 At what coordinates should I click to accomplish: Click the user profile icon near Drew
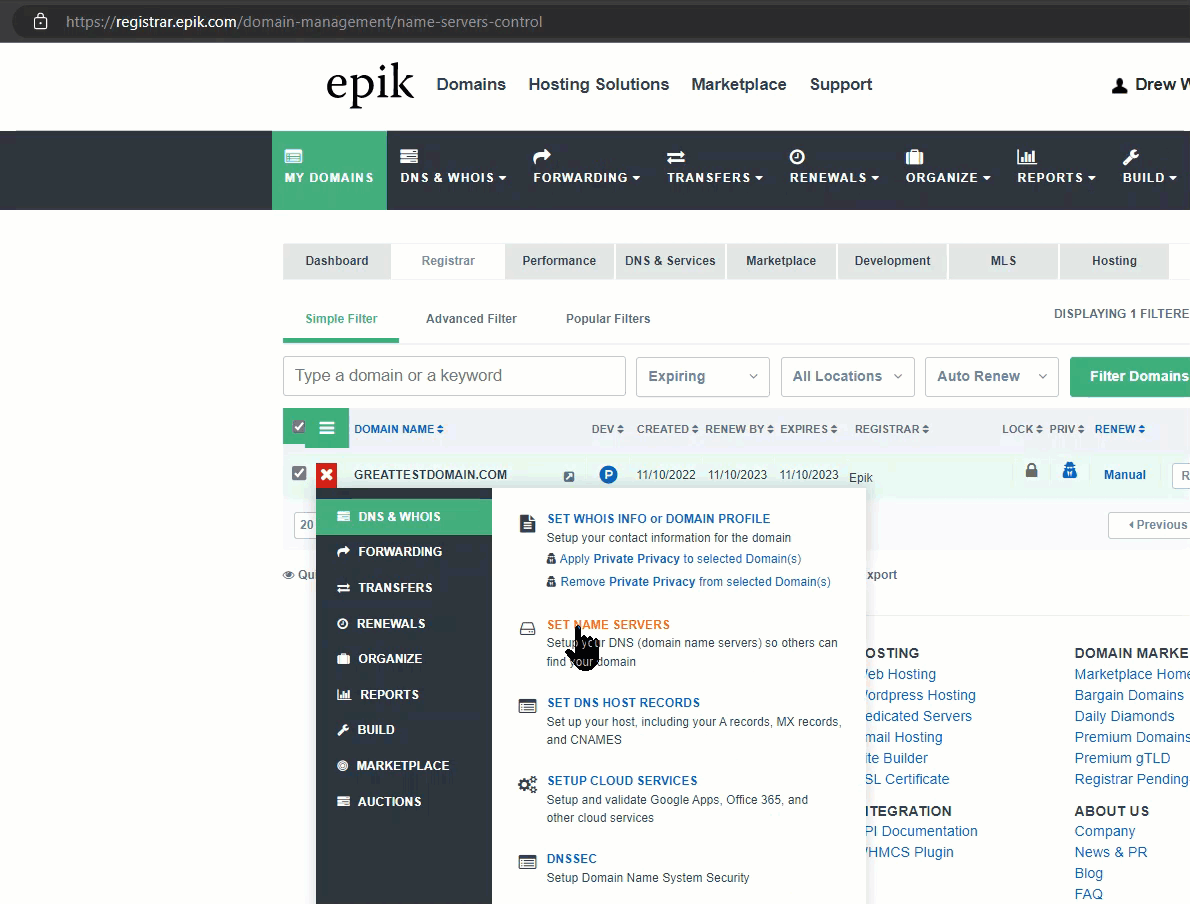(x=1119, y=86)
